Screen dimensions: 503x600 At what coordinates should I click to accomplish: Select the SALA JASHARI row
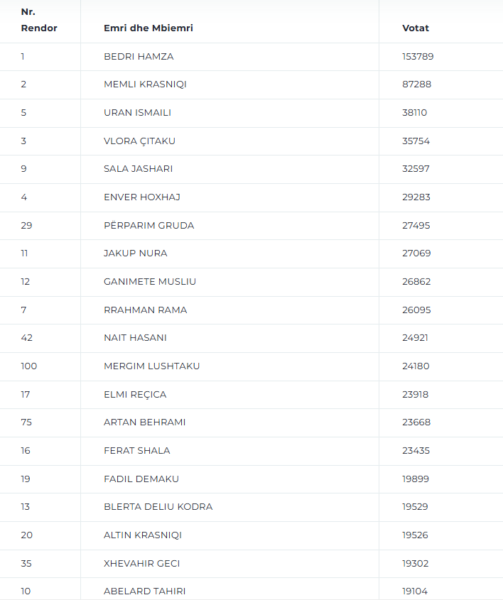tap(251, 169)
